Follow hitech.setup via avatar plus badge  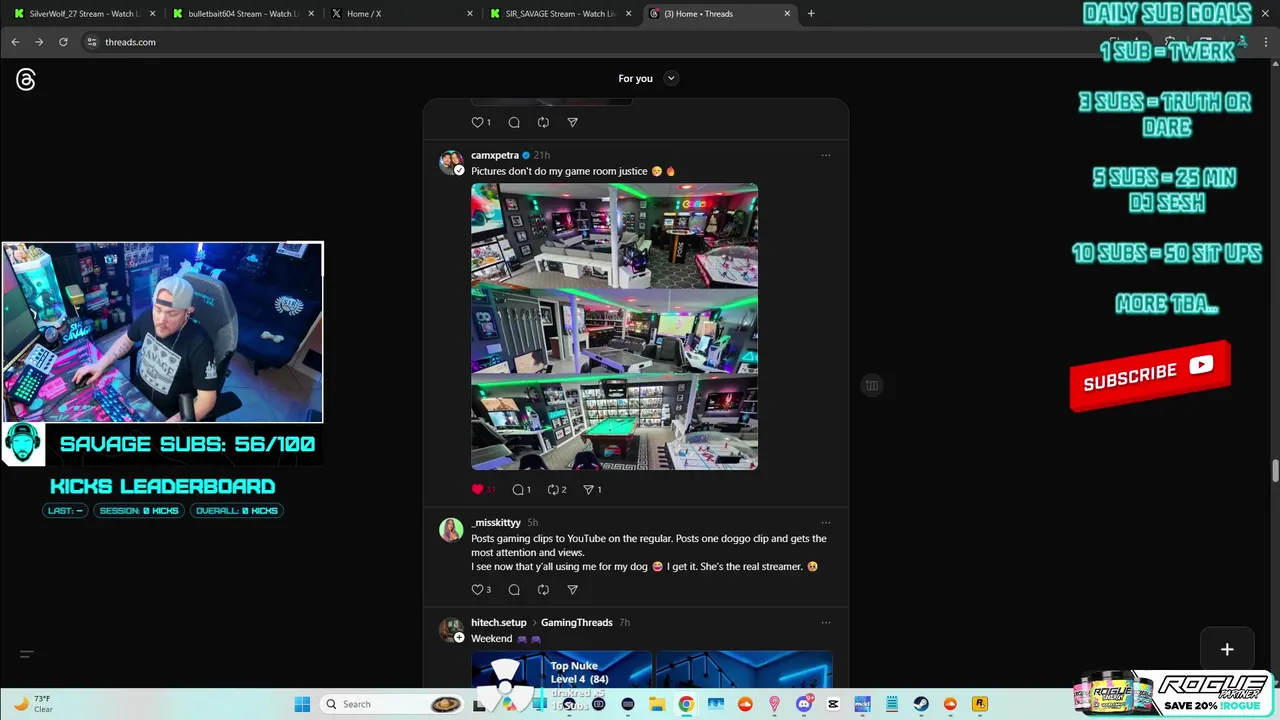tap(459, 637)
